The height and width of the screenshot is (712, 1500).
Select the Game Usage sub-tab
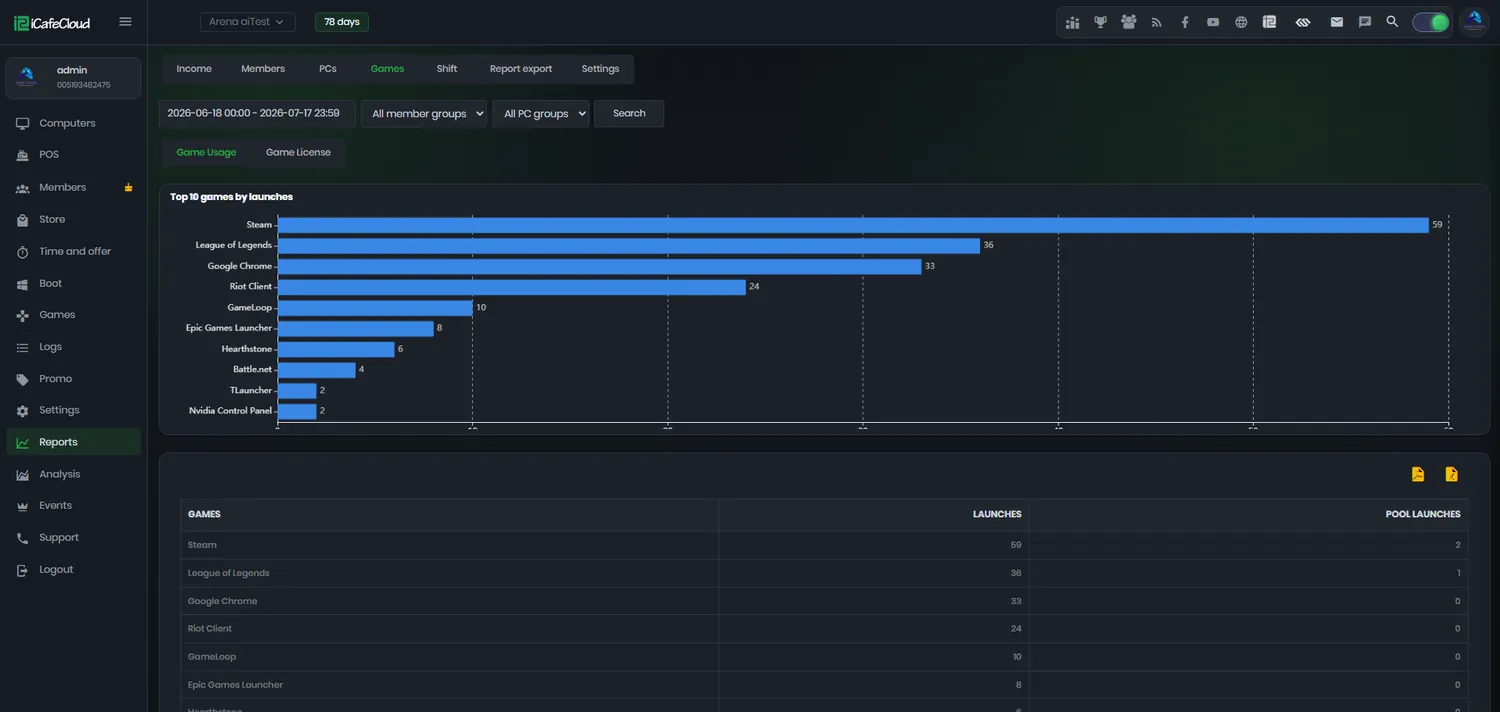coord(206,153)
